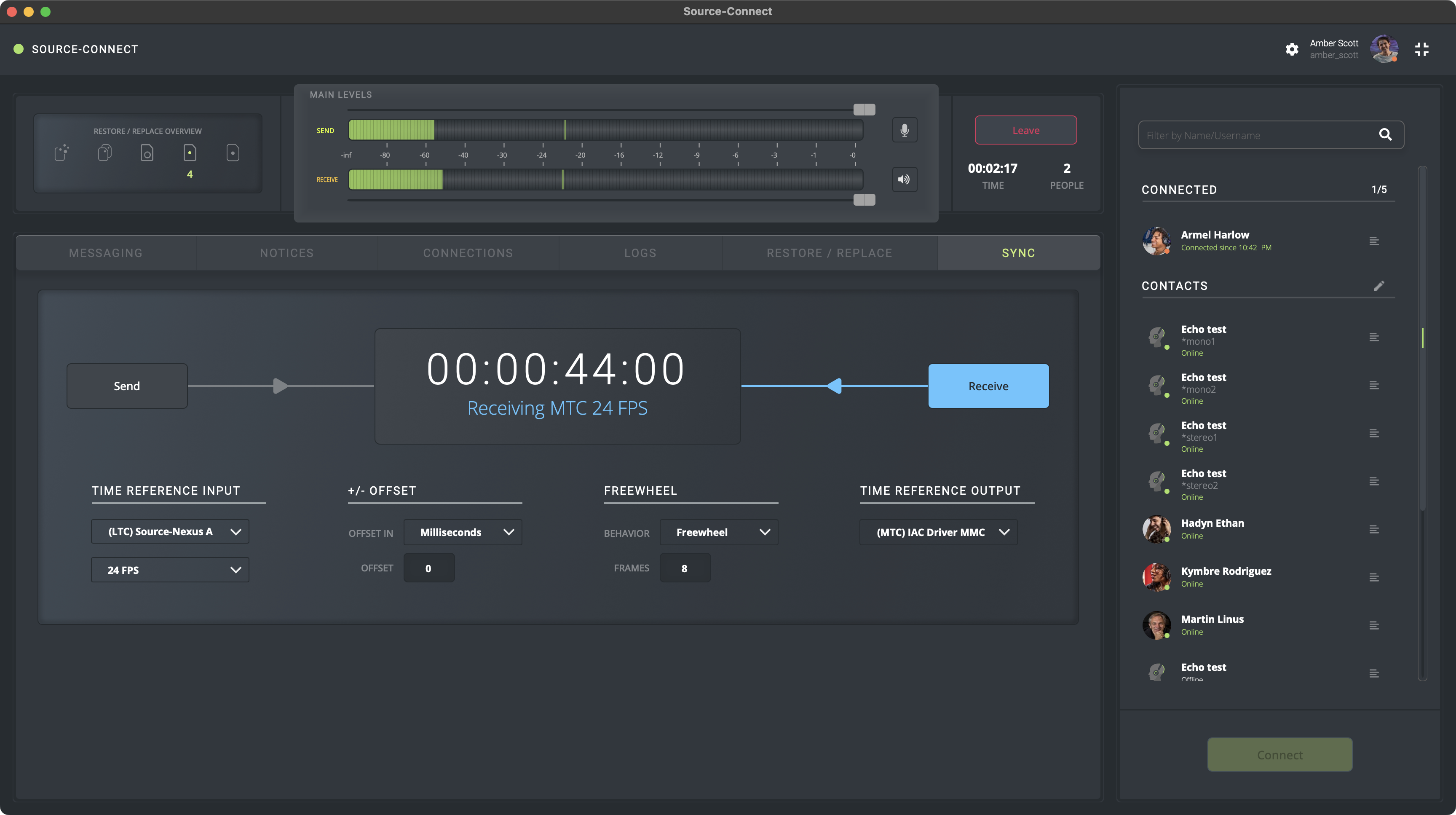Screen dimensions: 1456x815
Task: Open the Restore / Replace tab
Action: [x=829, y=253]
